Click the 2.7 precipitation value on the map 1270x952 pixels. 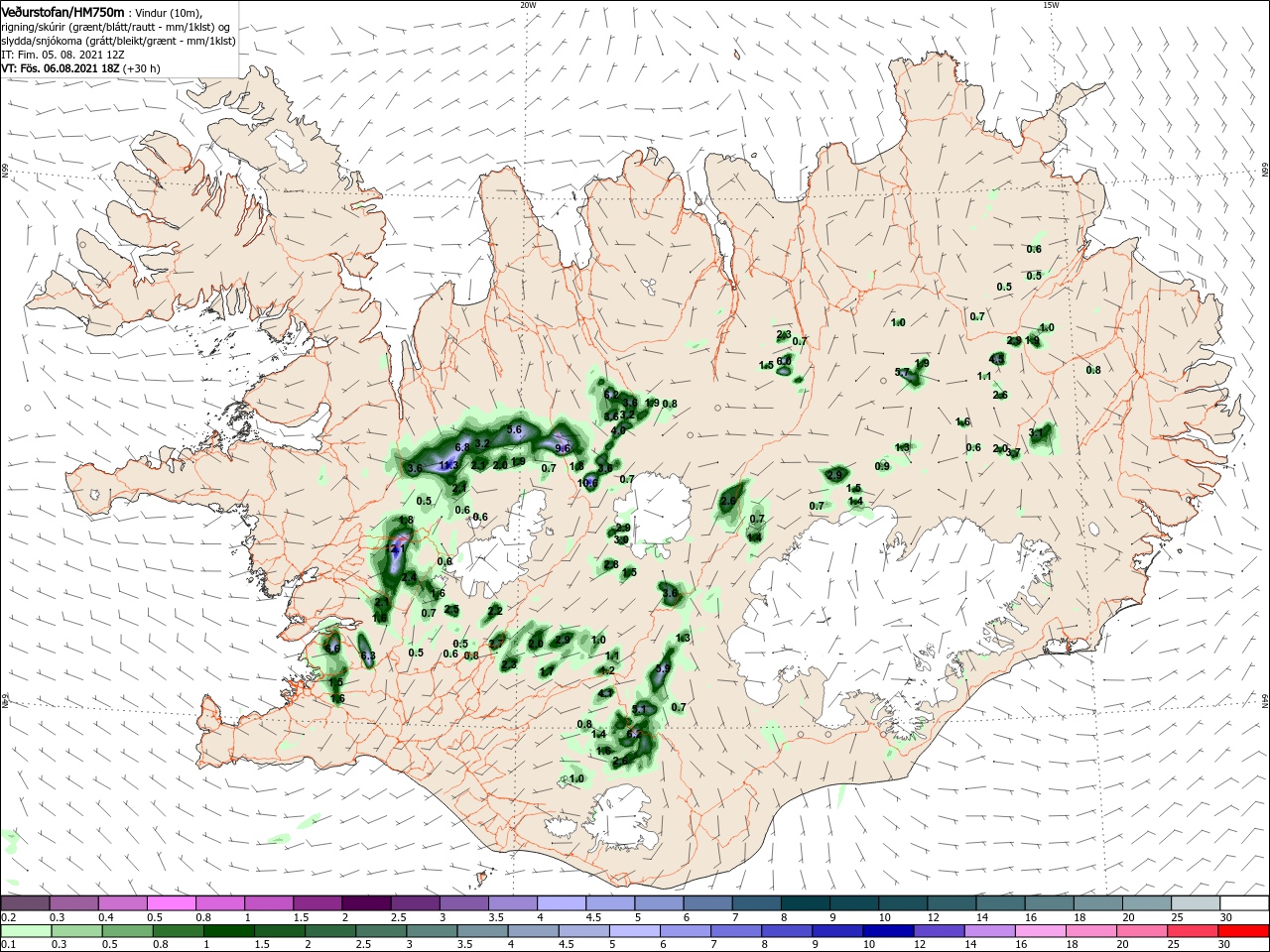point(496,645)
